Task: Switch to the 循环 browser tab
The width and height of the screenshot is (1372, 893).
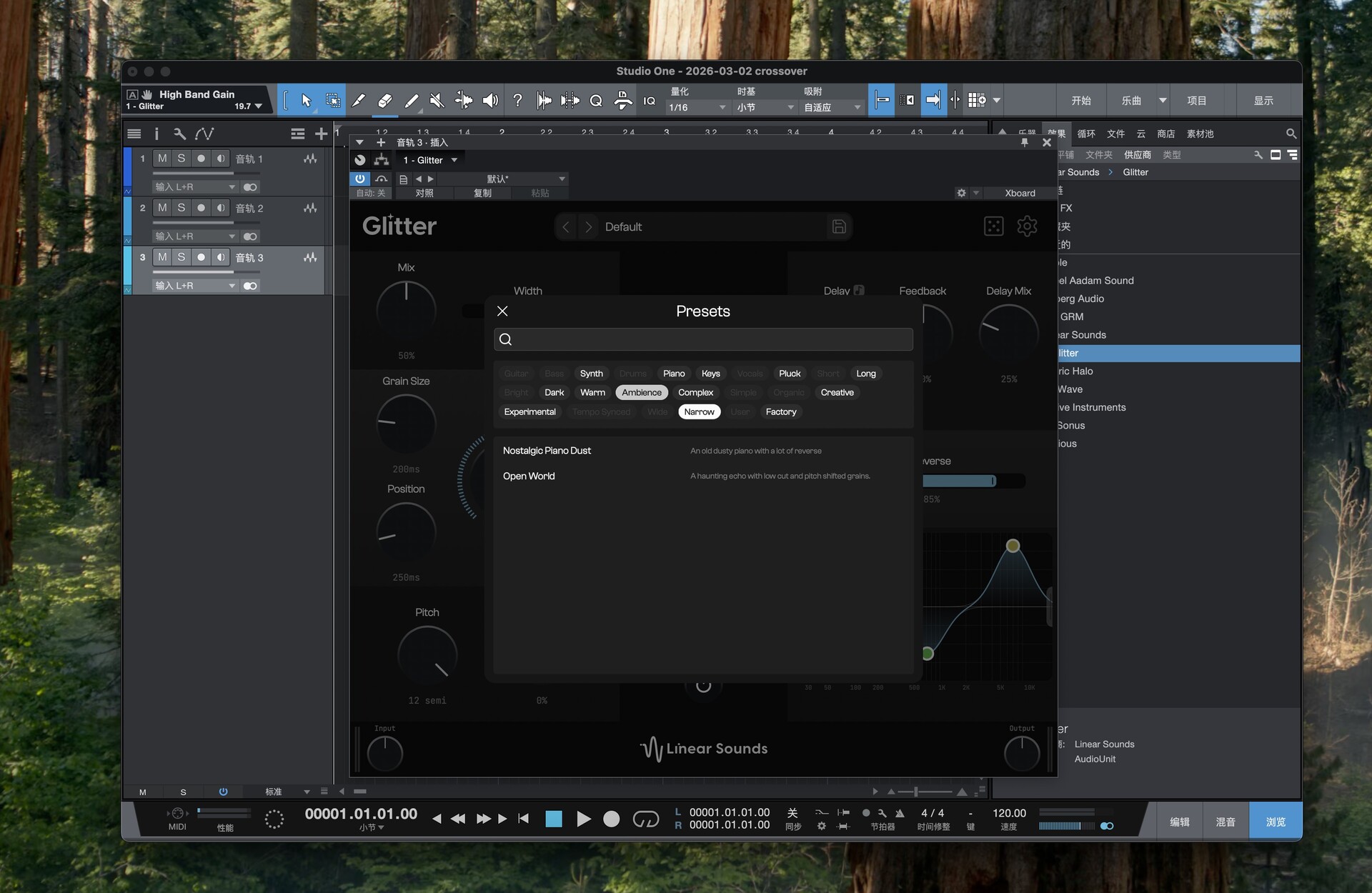Action: (1085, 134)
